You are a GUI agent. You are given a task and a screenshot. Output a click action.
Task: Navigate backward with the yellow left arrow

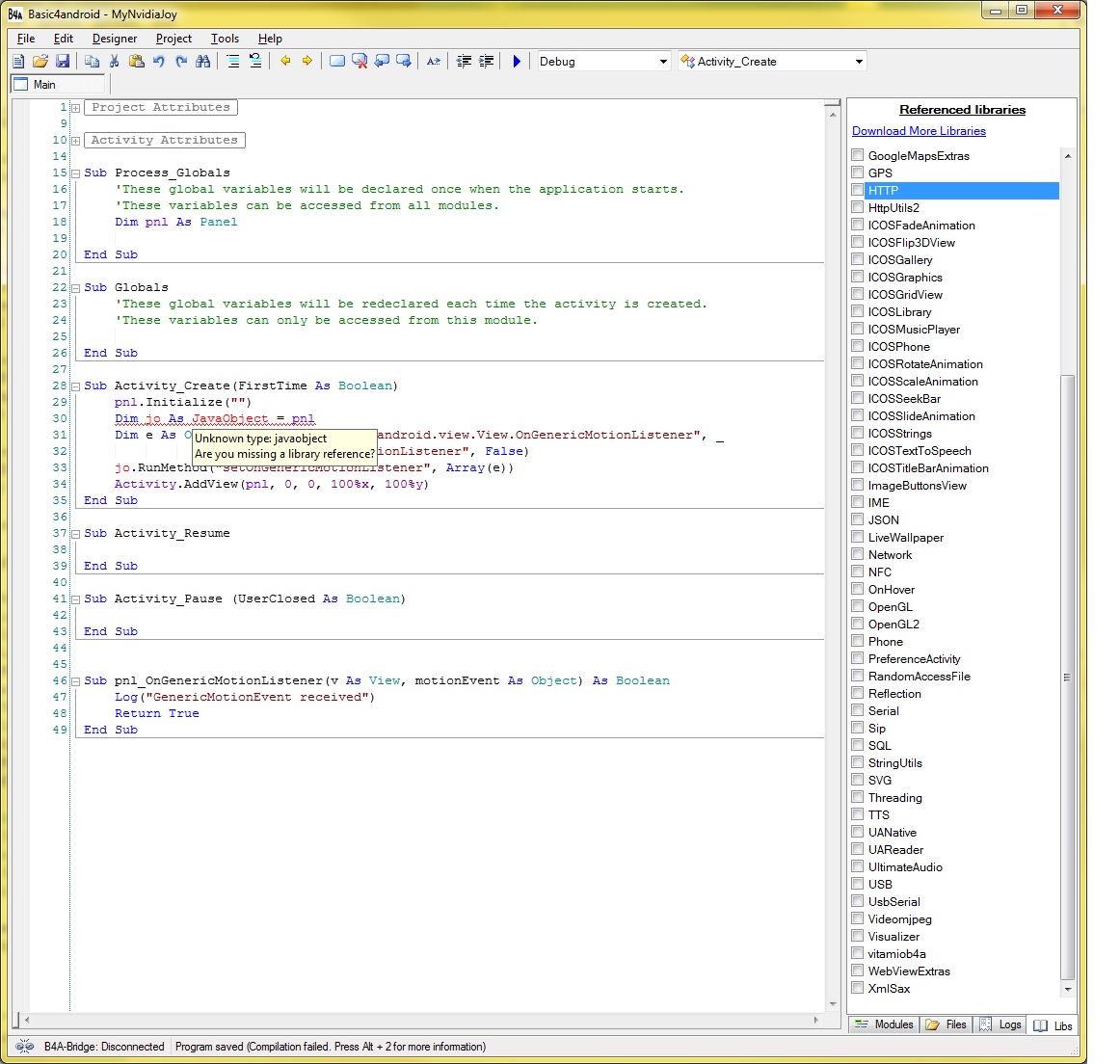click(x=285, y=61)
